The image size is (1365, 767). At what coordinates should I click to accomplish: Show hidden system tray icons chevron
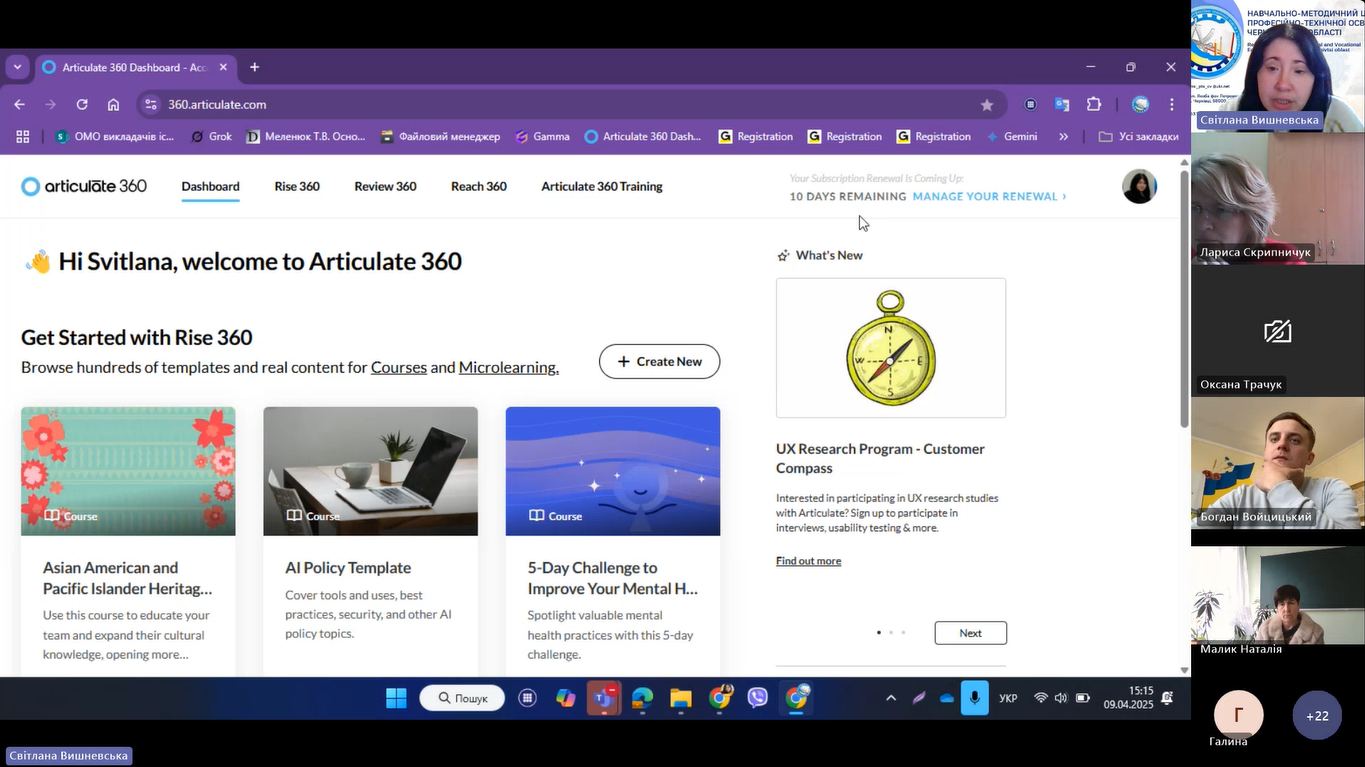click(890, 698)
